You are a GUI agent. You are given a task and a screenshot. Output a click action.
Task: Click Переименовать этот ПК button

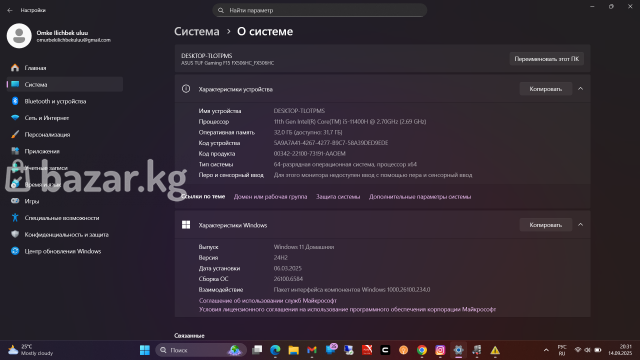click(547, 59)
